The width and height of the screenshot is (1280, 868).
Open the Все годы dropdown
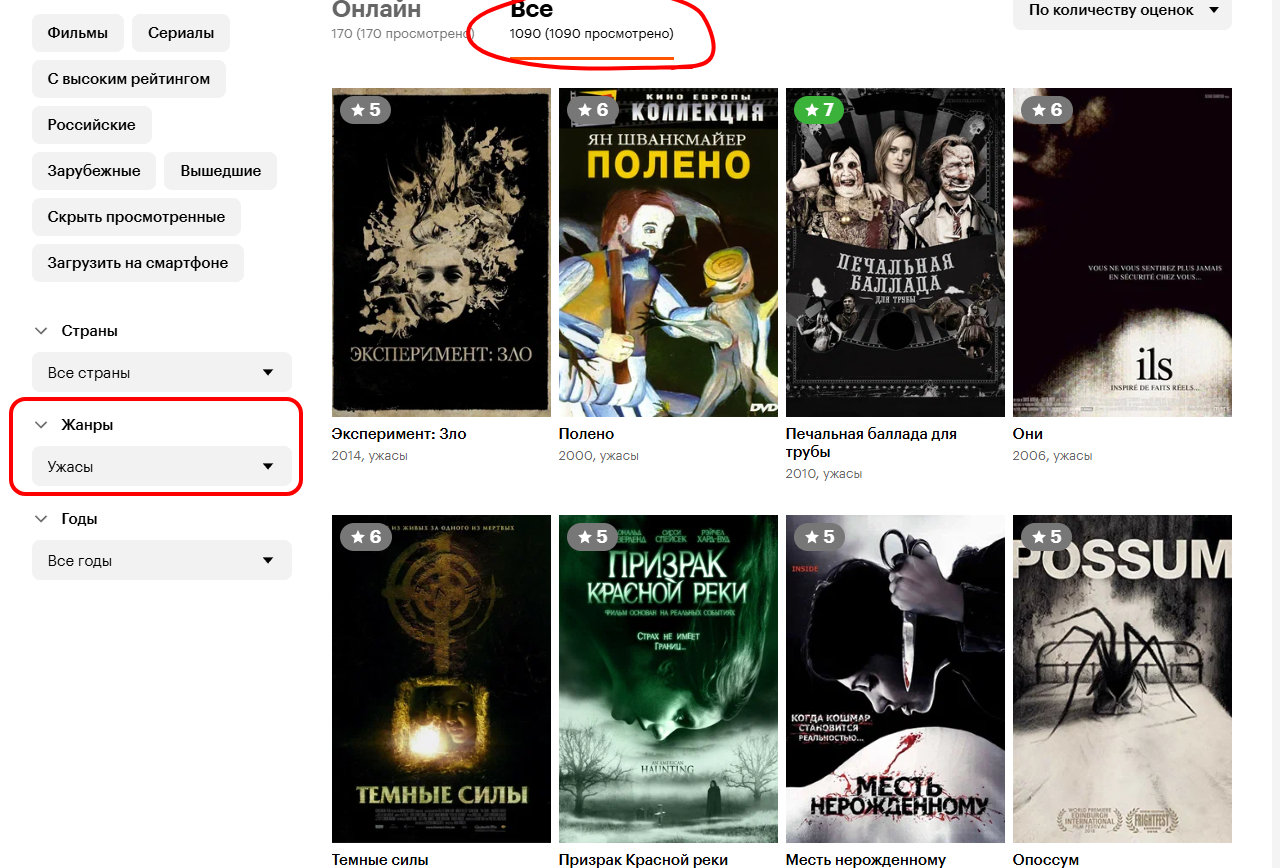pyautogui.click(x=162, y=560)
